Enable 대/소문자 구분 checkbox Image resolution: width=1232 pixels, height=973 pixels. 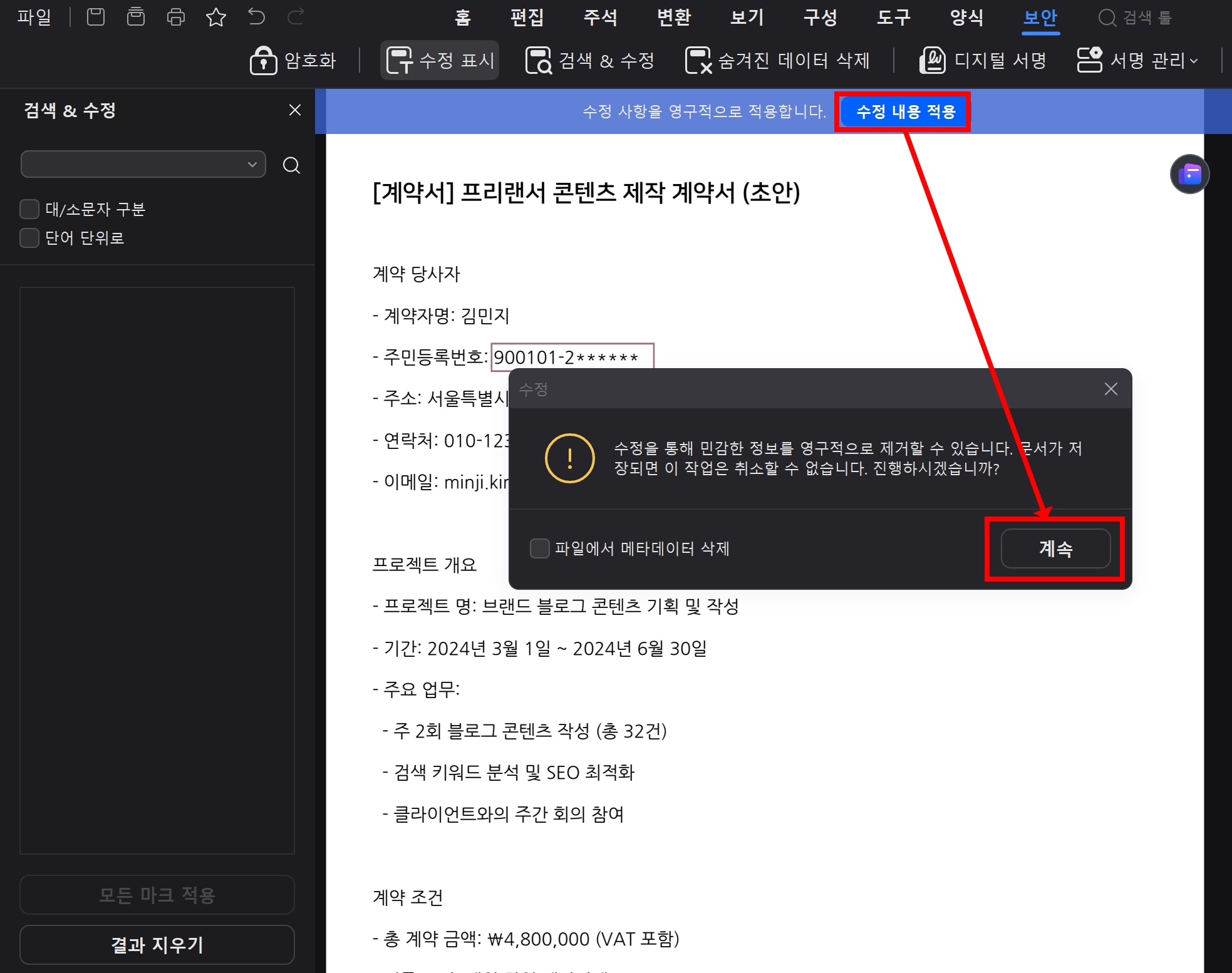click(x=29, y=209)
